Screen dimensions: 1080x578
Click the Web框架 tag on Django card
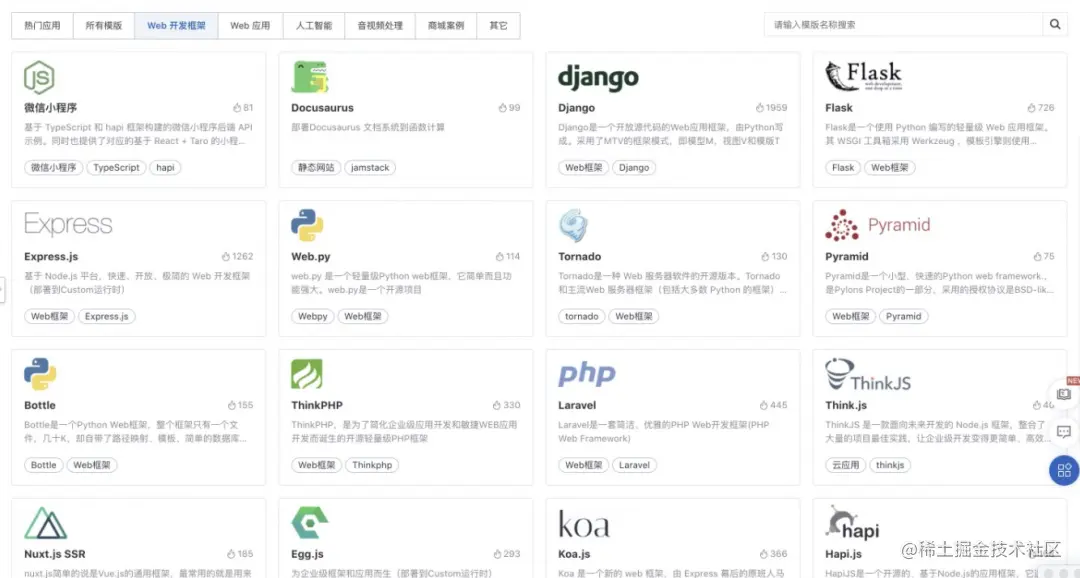click(583, 167)
